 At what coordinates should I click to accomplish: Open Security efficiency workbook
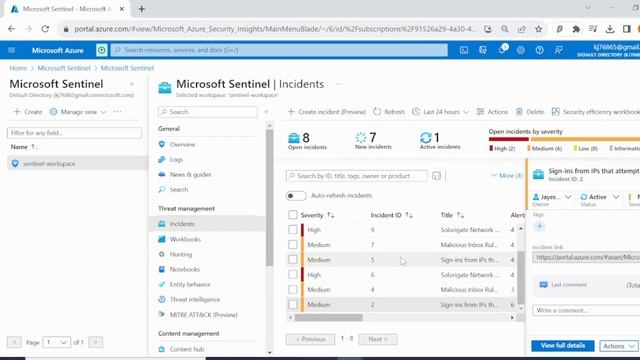click(x=596, y=112)
